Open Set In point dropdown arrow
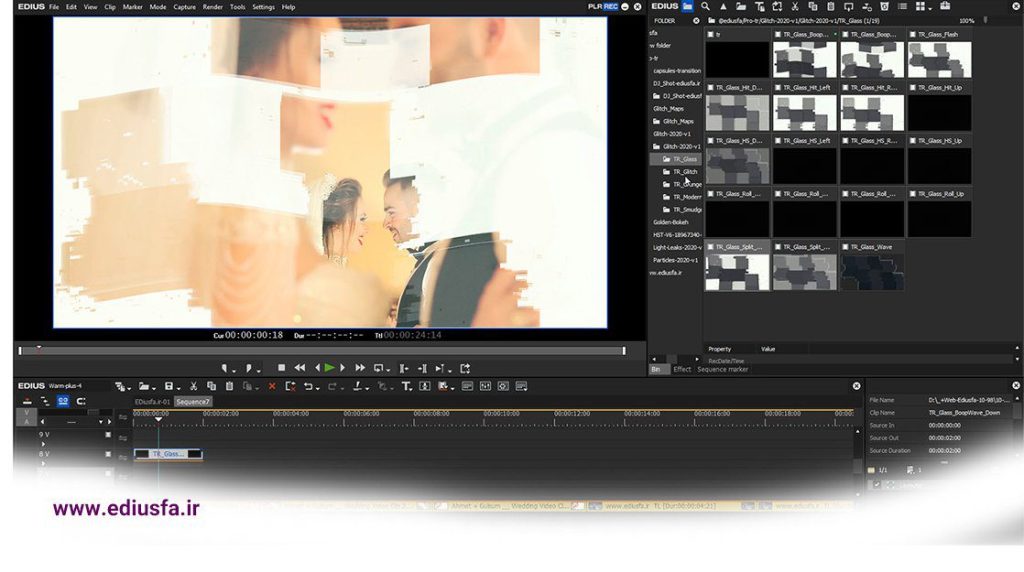This screenshot has height=572, width=1024. point(233,371)
